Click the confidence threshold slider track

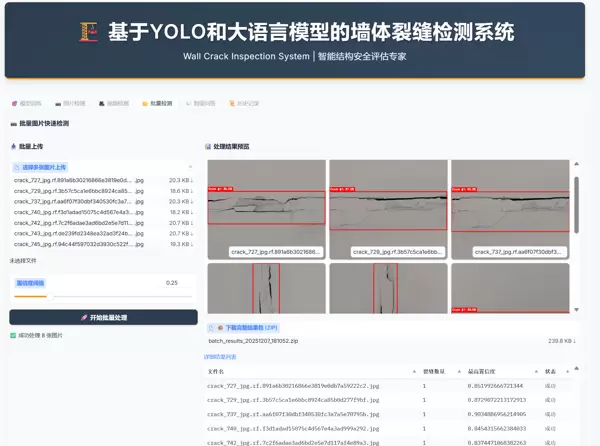(104, 297)
